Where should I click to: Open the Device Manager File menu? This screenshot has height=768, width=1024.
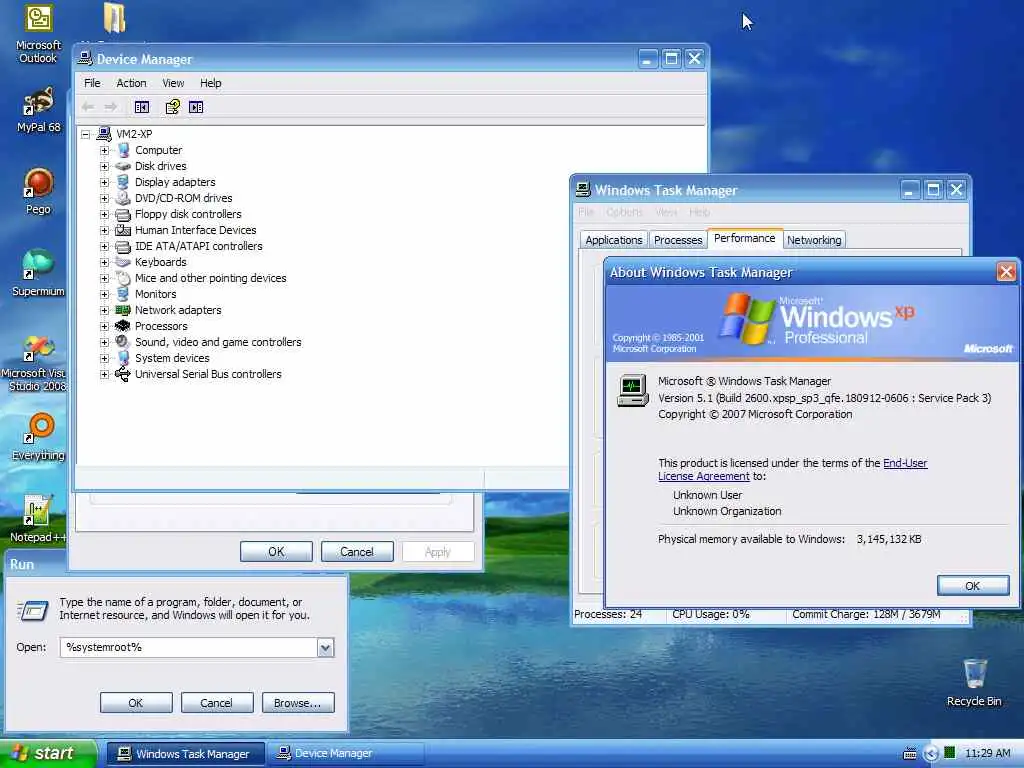point(92,83)
